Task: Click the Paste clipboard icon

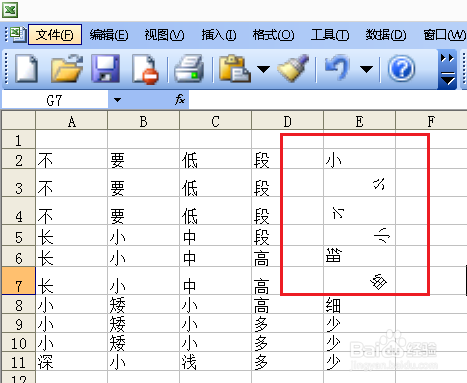Action: (234, 69)
